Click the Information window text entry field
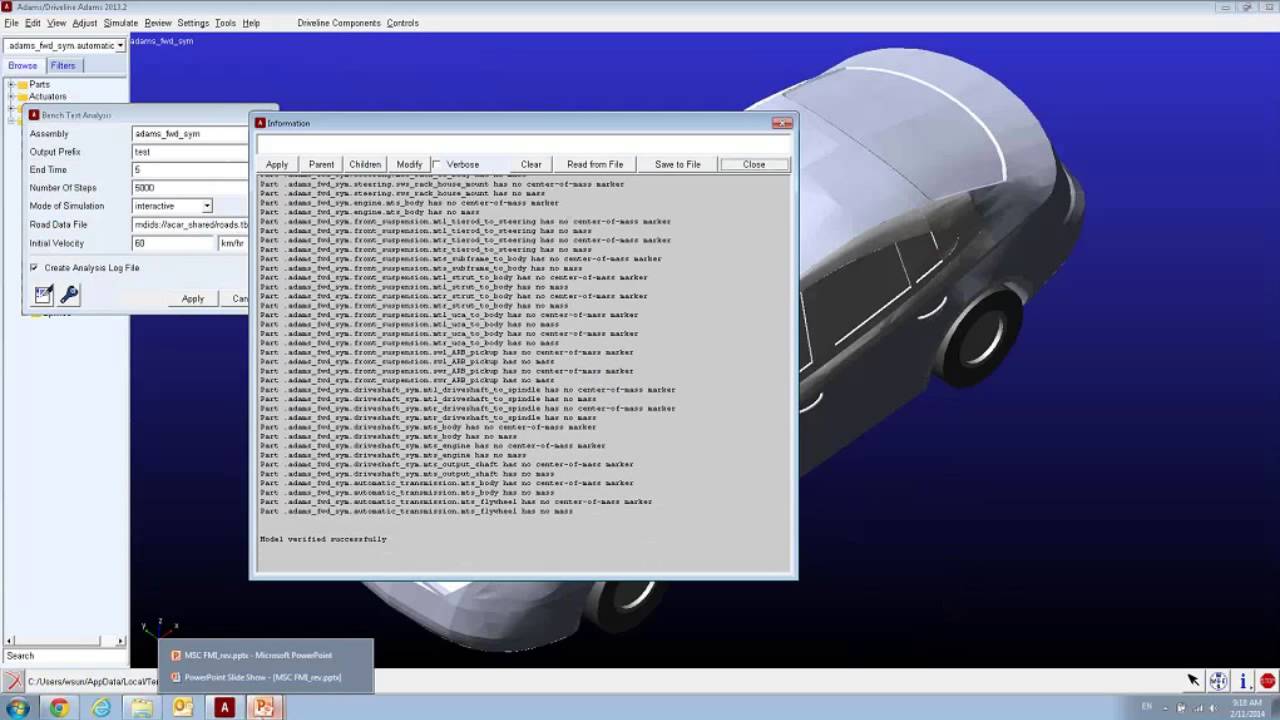This screenshot has height=720, width=1280. pyautogui.click(x=523, y=145)
